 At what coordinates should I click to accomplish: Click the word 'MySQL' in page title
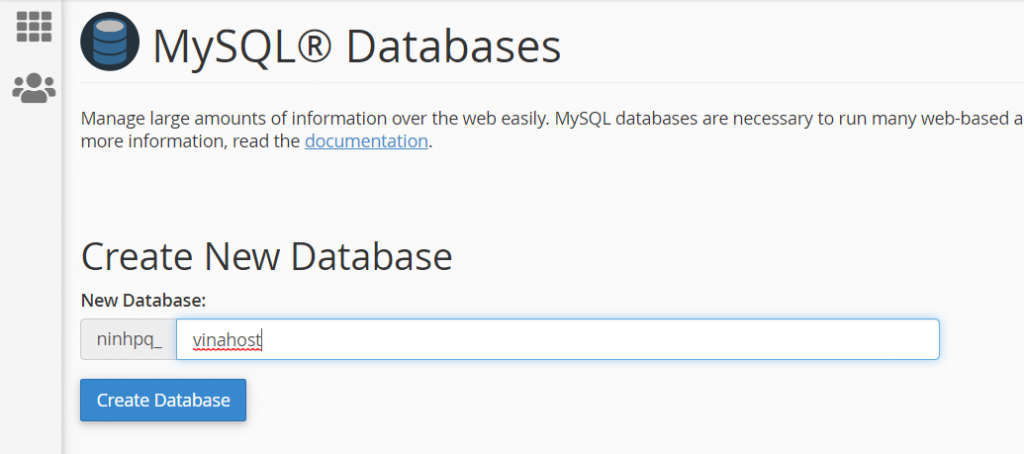(x=220, y=46)
